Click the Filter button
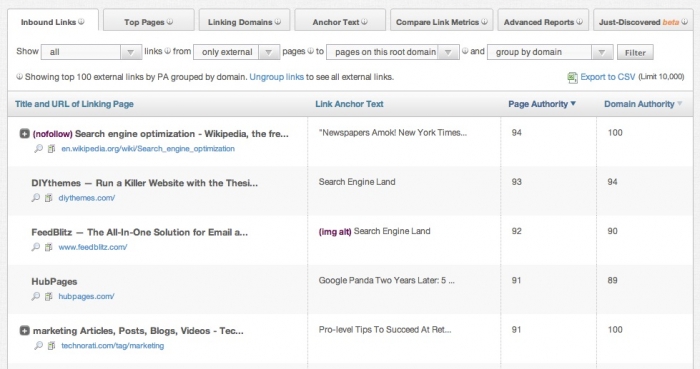The image size is (700, 369). click(x=635, y=53)
